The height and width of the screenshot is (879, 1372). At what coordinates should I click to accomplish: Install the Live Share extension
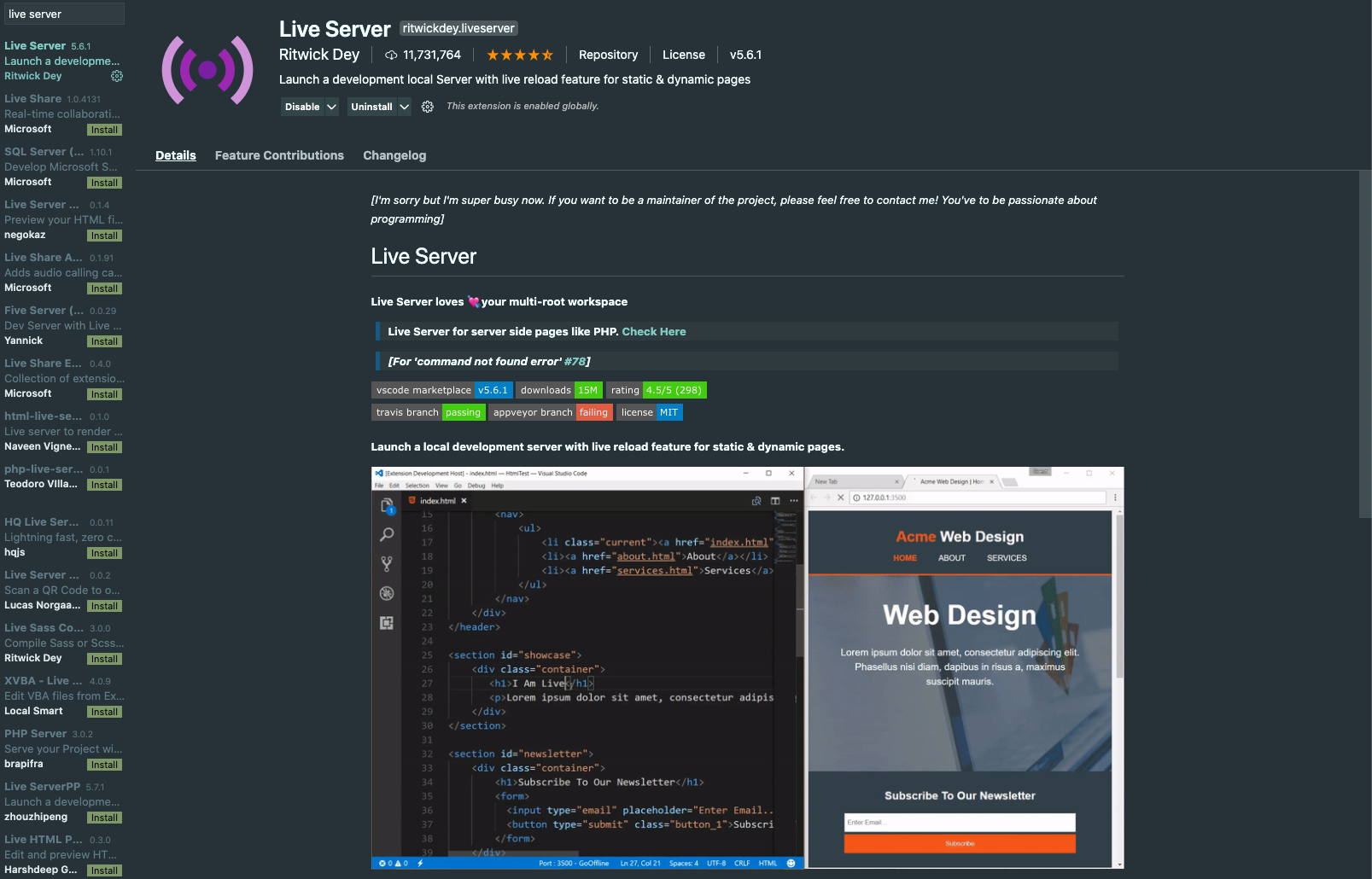[104, 130]
